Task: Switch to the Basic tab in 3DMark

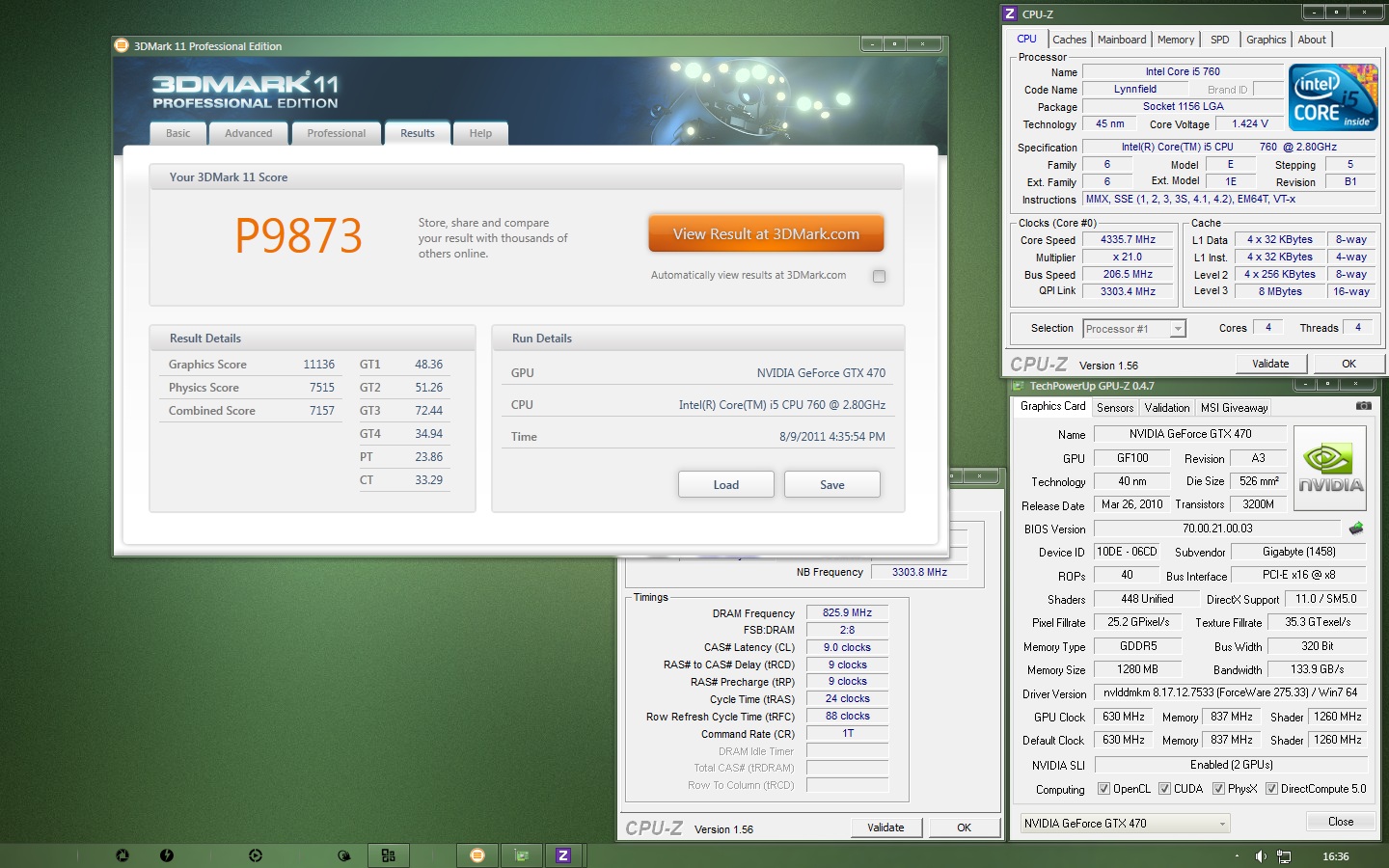Action: coord(178,133)
